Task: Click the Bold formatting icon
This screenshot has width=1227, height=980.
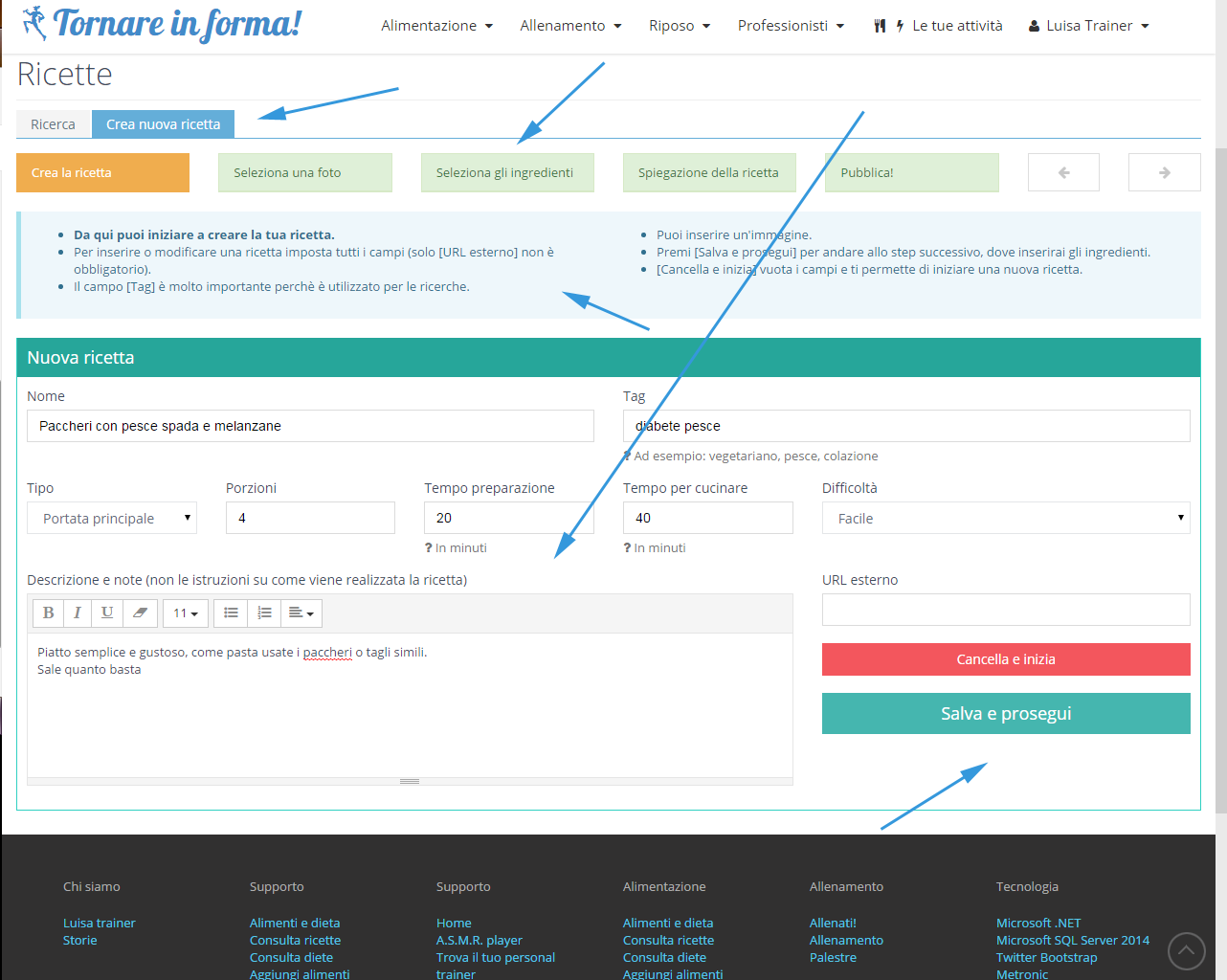Action: tap(48, 613)
